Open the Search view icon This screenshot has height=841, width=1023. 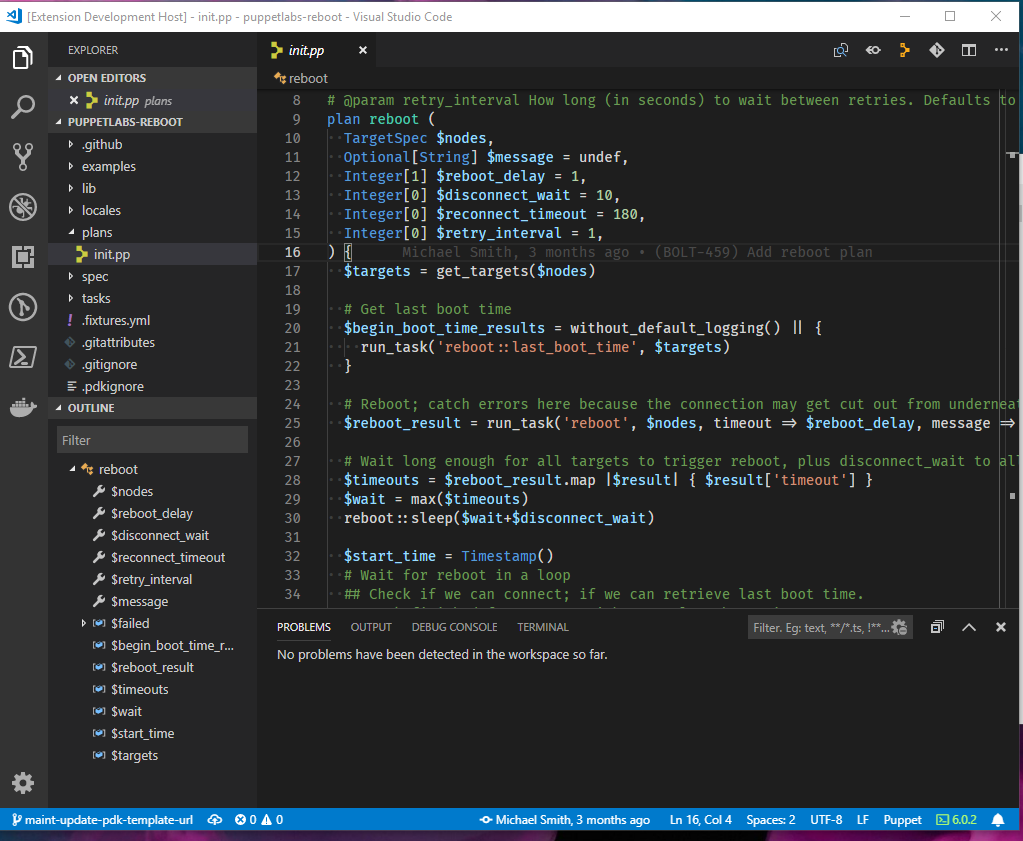click(23, 107)
